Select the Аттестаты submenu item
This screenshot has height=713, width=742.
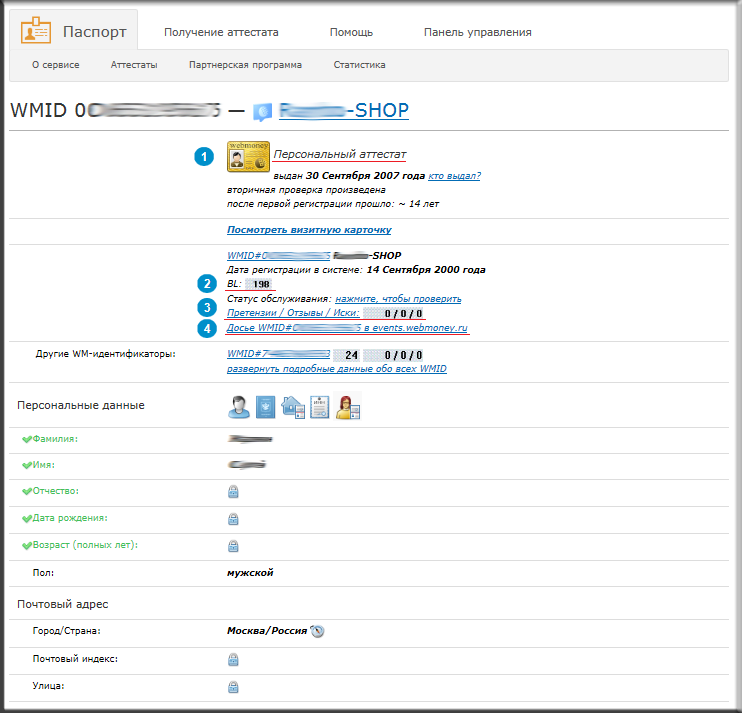[x=134, y=65]
